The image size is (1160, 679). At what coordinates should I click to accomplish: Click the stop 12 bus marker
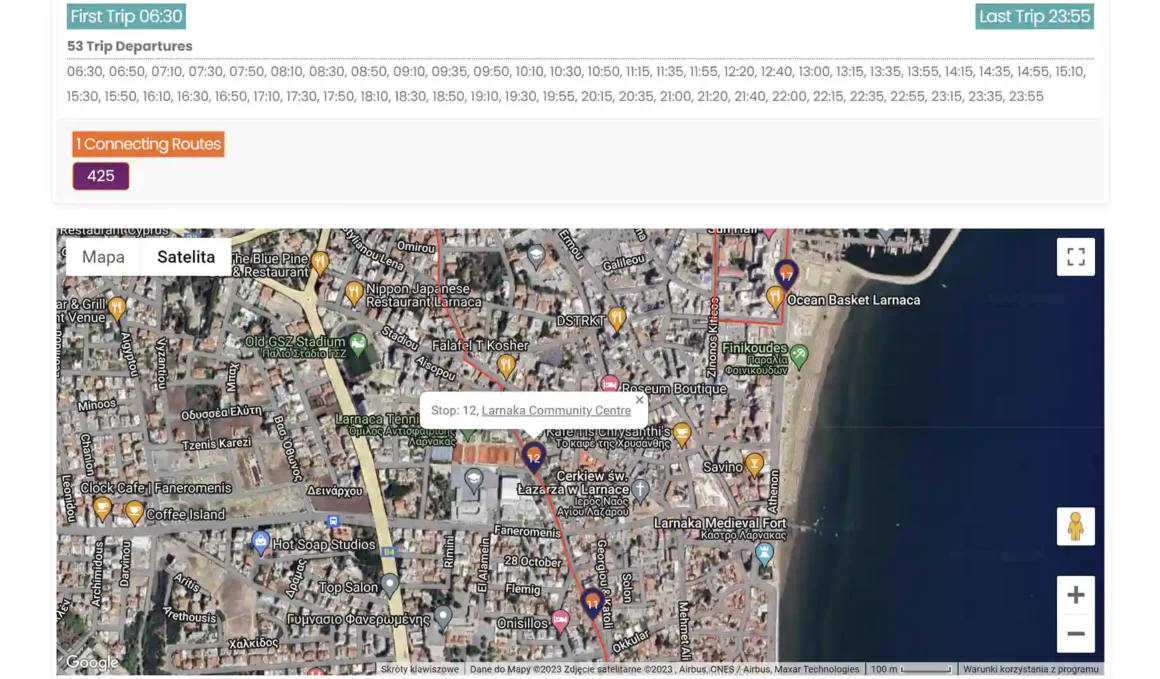click(534, 457)
